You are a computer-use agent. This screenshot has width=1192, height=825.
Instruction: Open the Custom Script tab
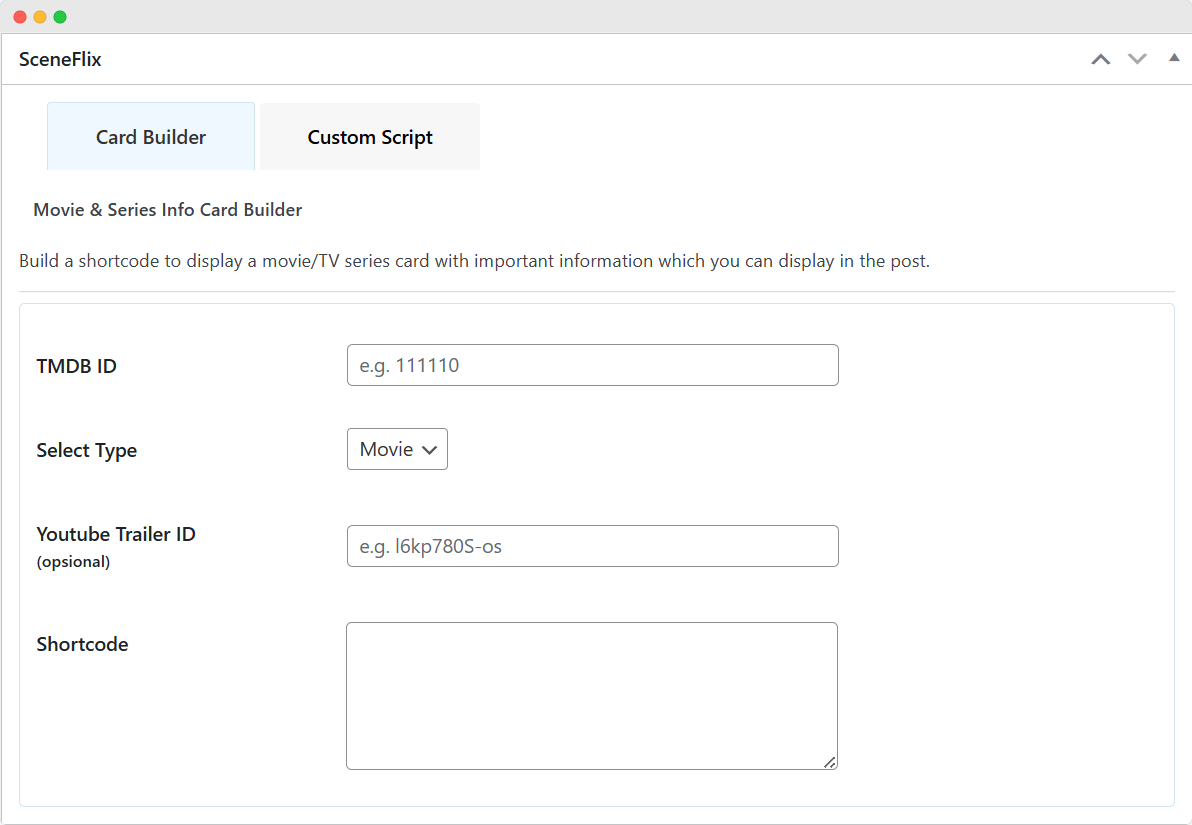pos(369,137)
